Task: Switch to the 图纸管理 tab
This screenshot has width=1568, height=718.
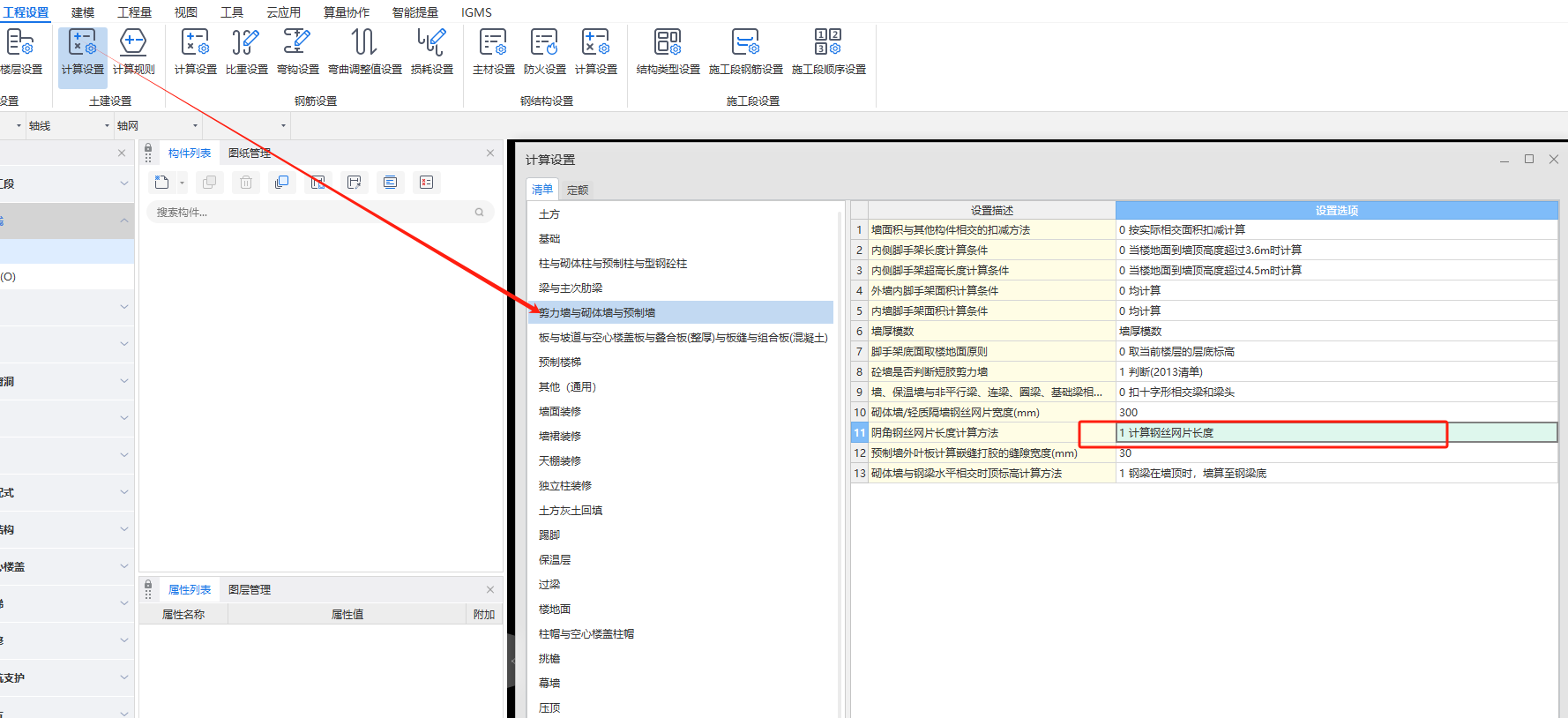Action: 250,153
